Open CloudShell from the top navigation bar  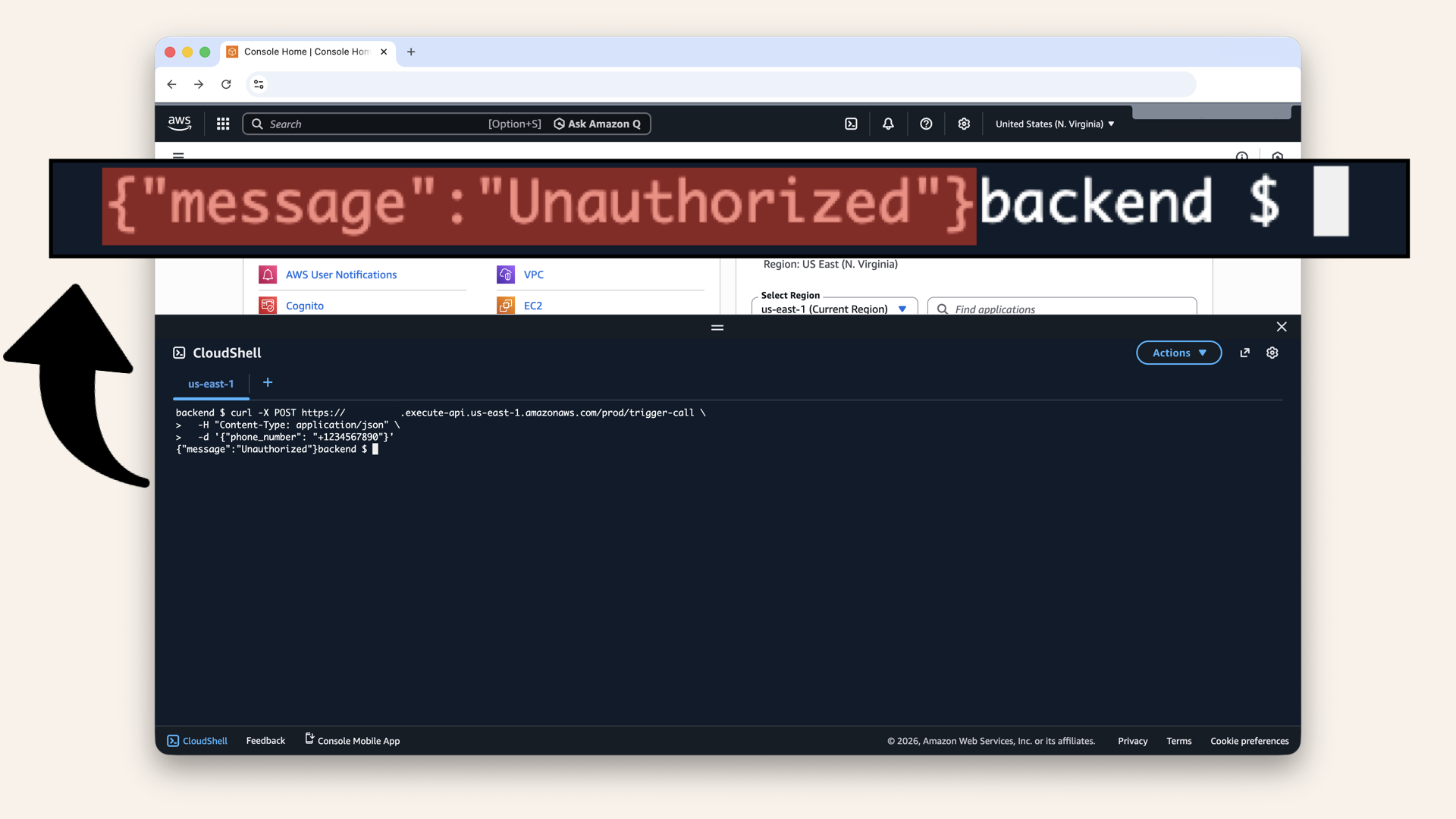[851, 124]
